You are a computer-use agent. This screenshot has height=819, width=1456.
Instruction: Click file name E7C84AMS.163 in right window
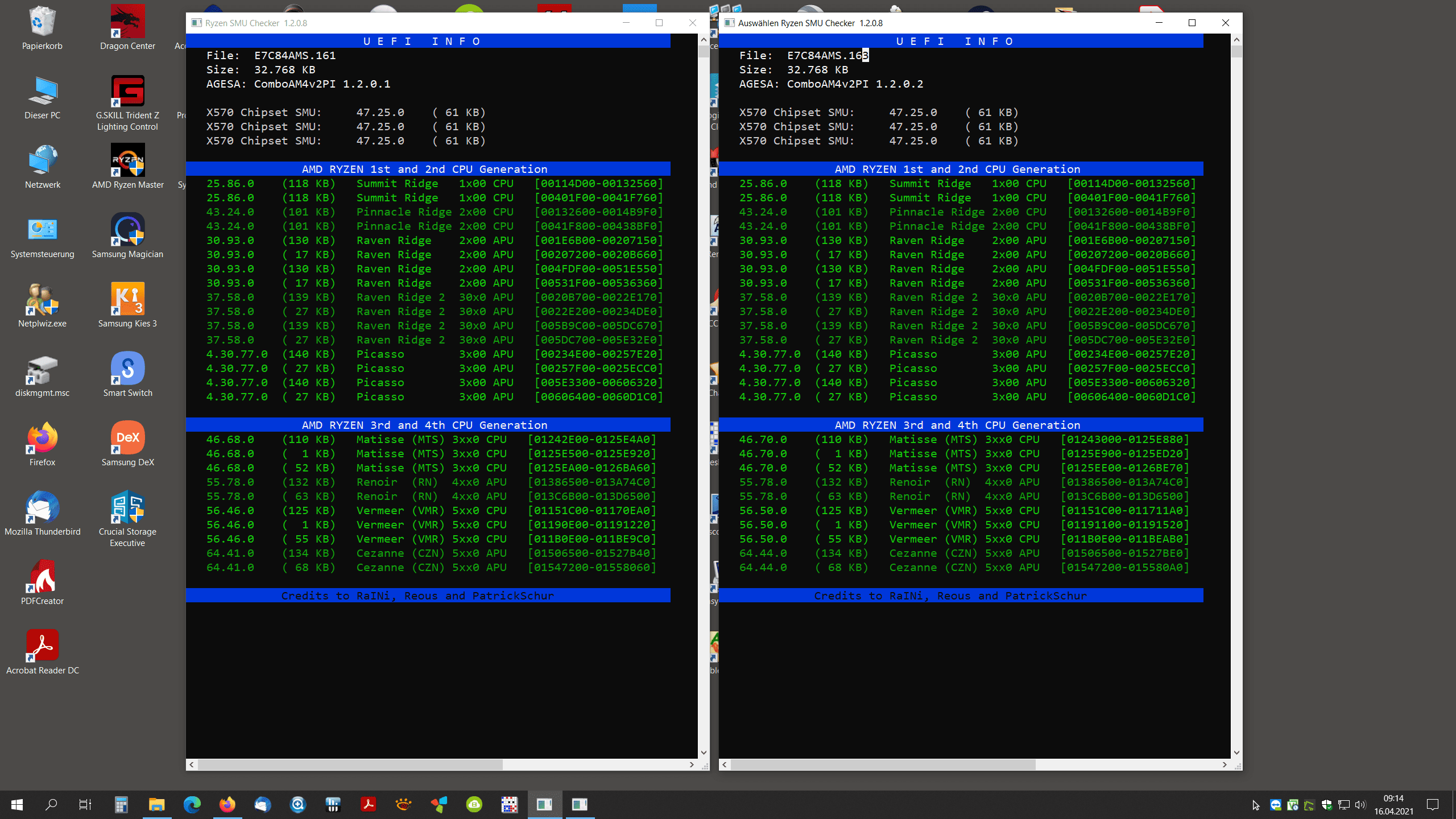pos(828,55)
